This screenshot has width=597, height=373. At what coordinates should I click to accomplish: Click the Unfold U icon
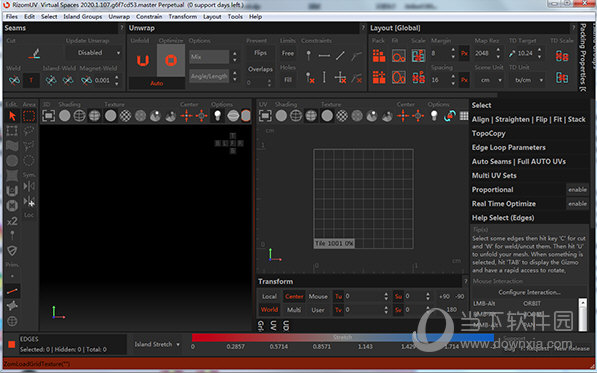coord(143,60)
